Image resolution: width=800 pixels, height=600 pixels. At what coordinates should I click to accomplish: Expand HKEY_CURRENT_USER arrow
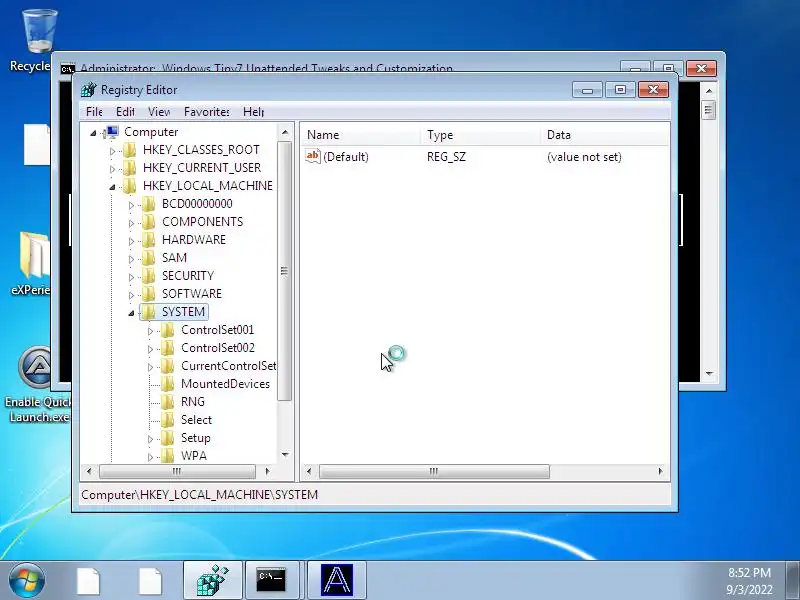click(x=112, y=169)
